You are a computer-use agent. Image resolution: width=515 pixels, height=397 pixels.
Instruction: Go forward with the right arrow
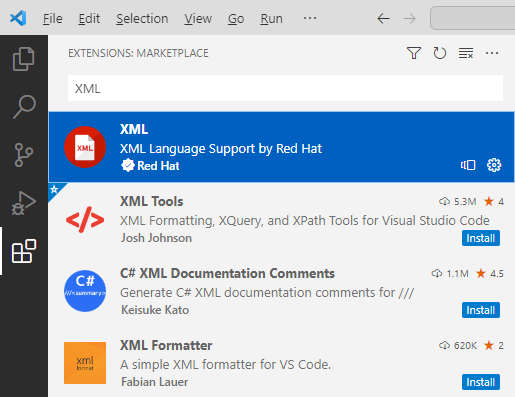409,18
